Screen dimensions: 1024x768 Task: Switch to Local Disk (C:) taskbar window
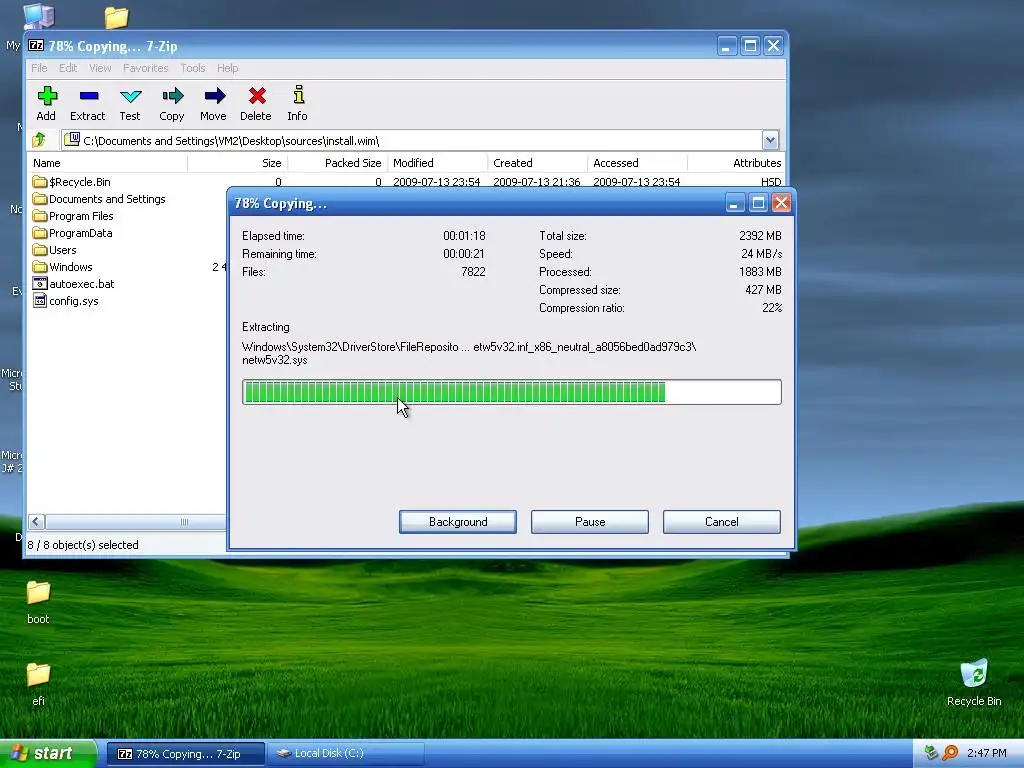pyautogui.click(x=346, y=754)
